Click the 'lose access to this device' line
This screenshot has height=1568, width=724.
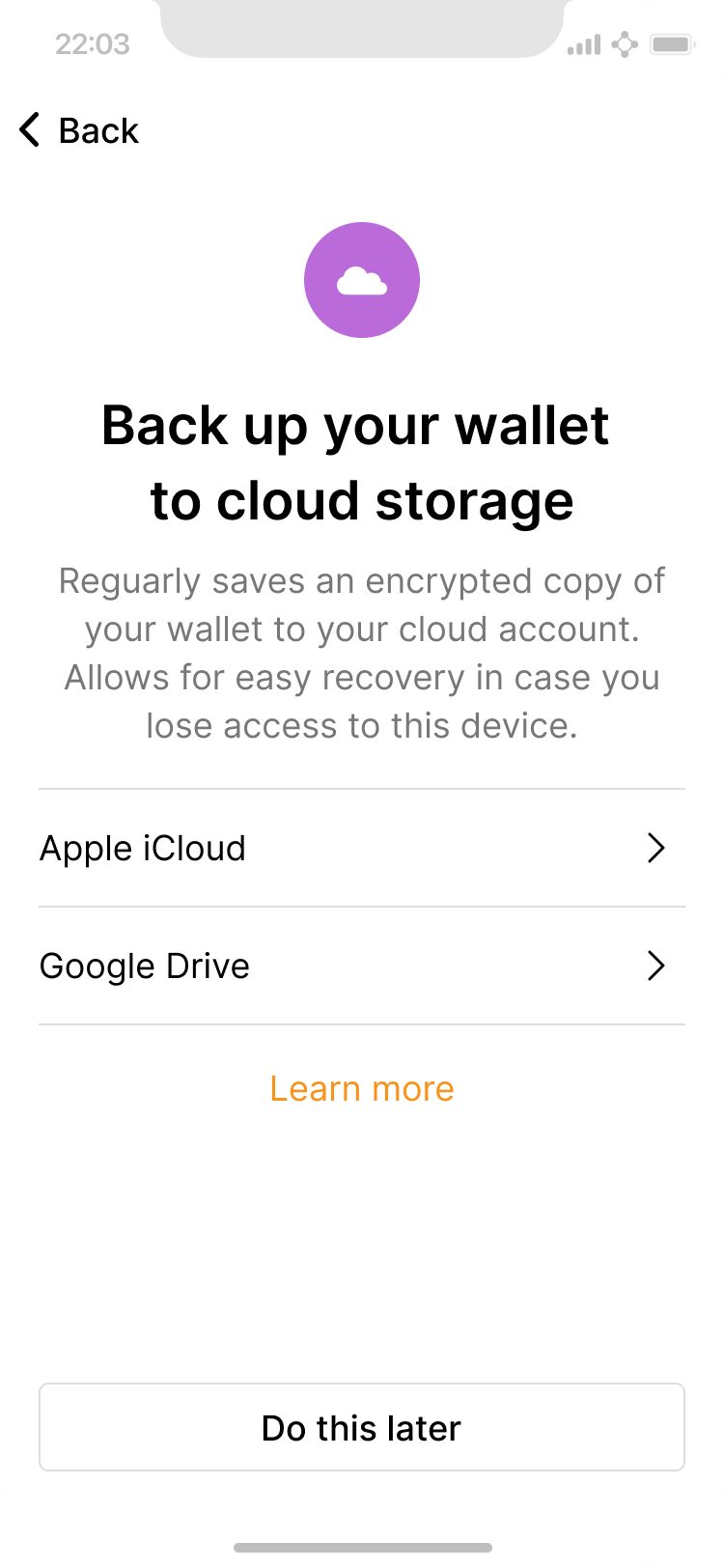(x=362, y=726)
